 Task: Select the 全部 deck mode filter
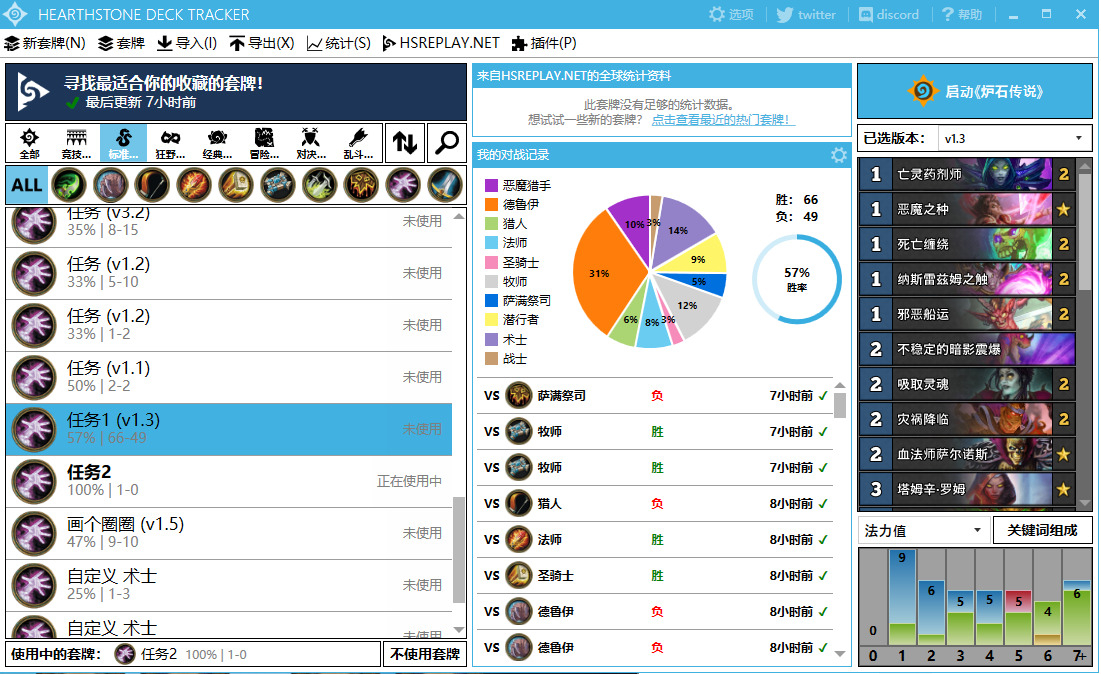(x=29, y=143)
